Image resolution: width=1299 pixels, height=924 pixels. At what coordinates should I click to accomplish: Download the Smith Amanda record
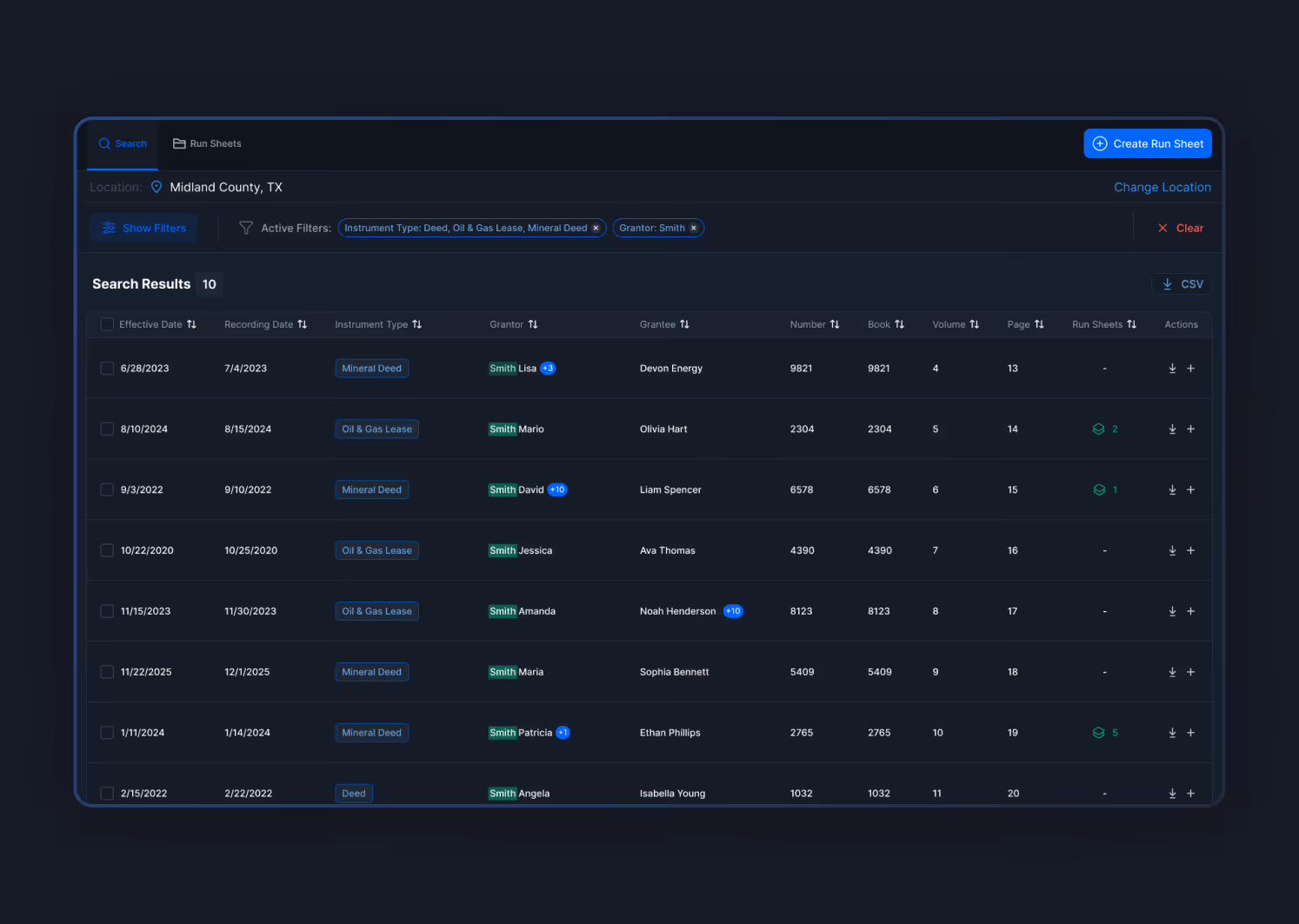coord(1172,612)
